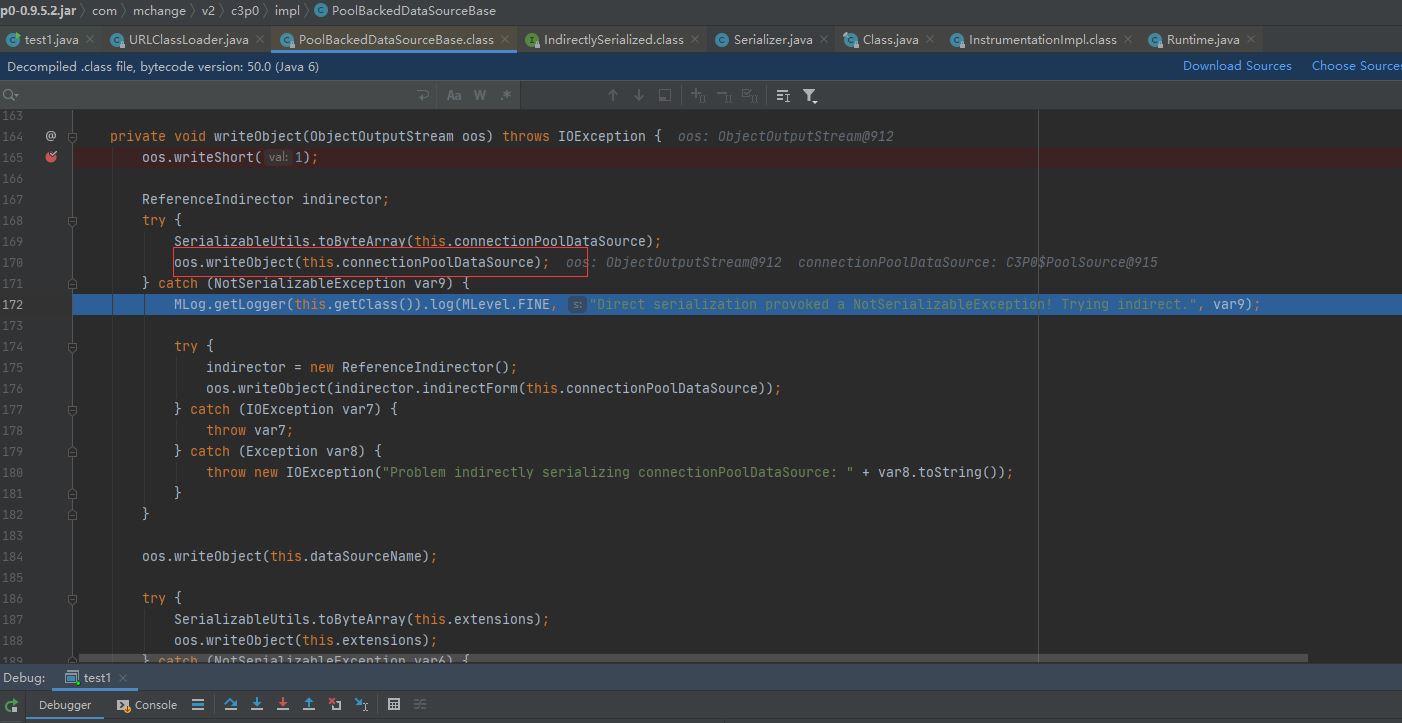Click the Step Into debug icon
Viewport: 1402px width, 723px height.
pos(257,704)
